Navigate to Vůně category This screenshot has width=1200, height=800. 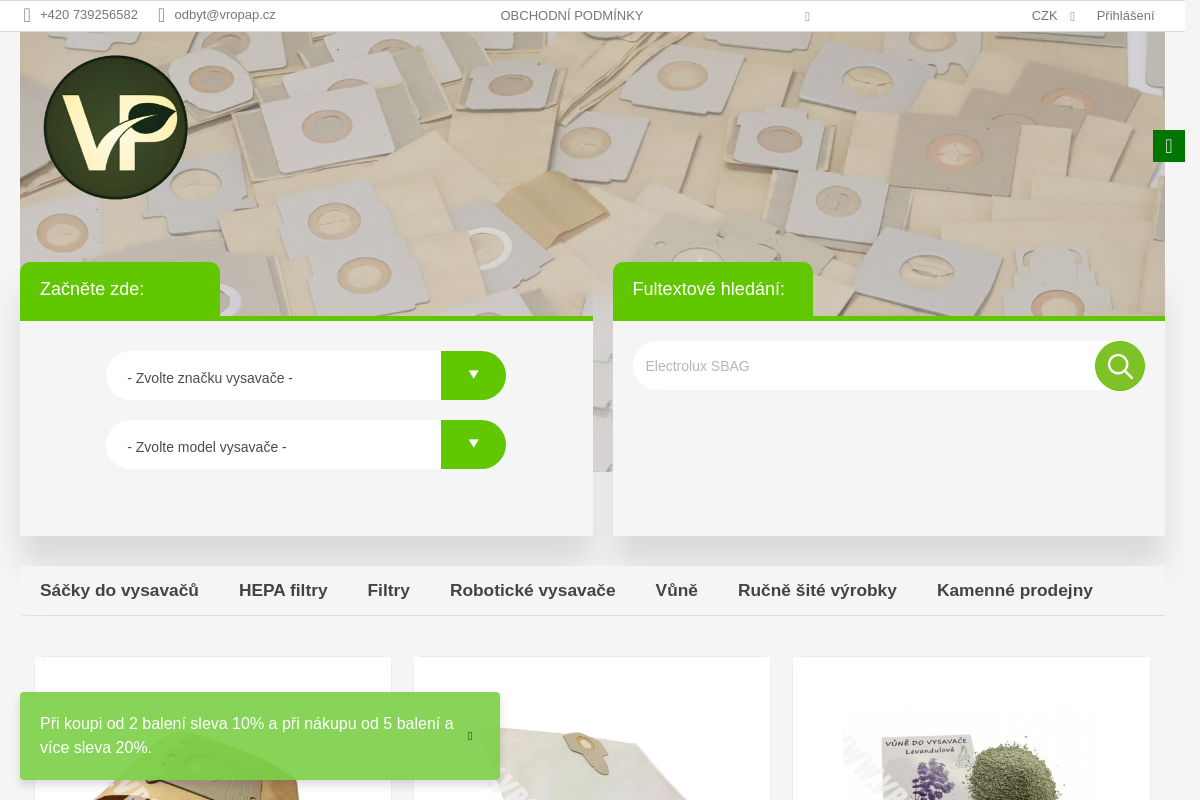[676, 590]
